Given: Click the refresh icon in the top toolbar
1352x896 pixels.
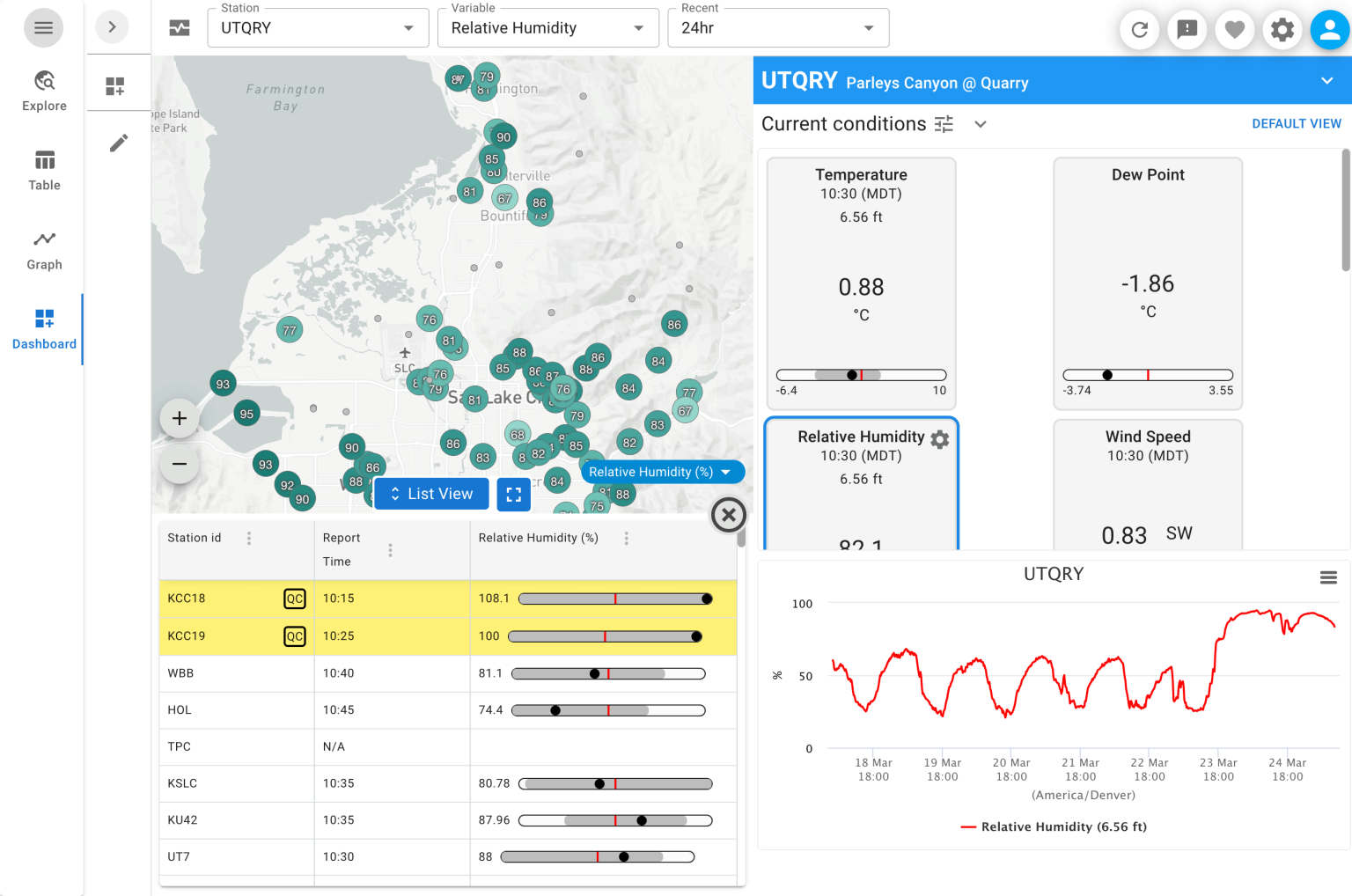Looking at the screenshot, I should click(1140, 29).
